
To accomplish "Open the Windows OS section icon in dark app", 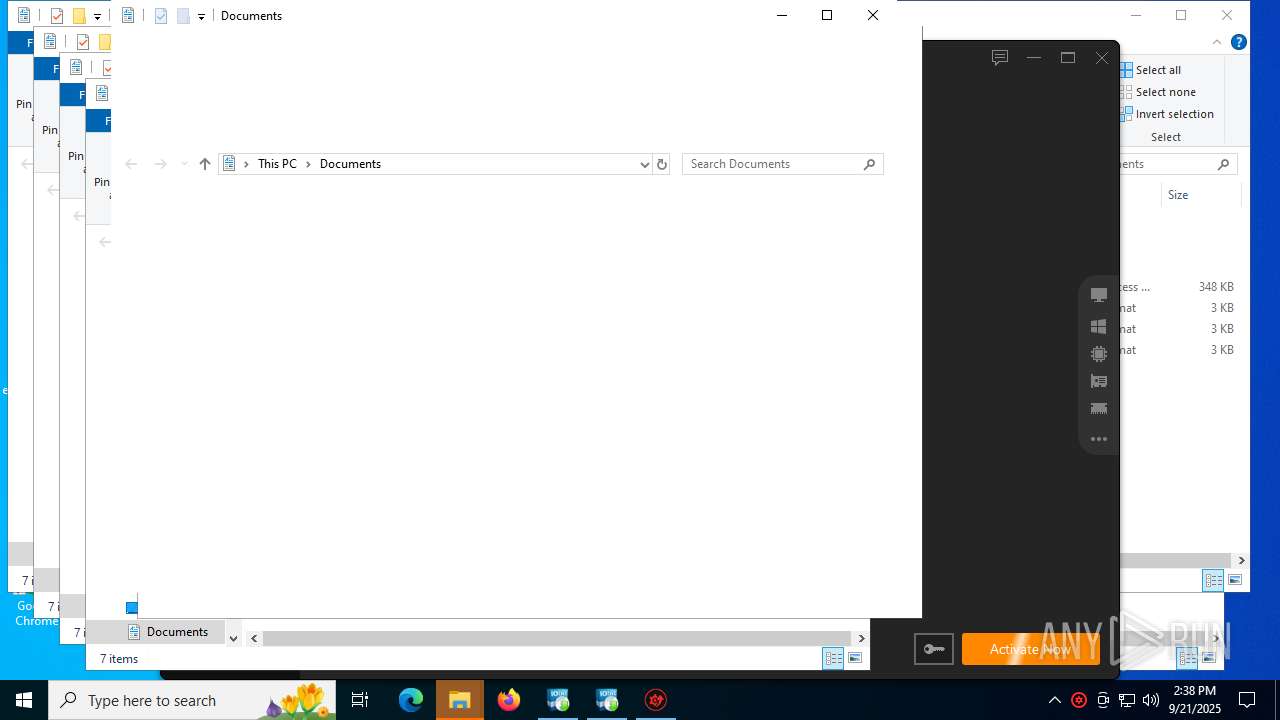I will pos(1099,326).
